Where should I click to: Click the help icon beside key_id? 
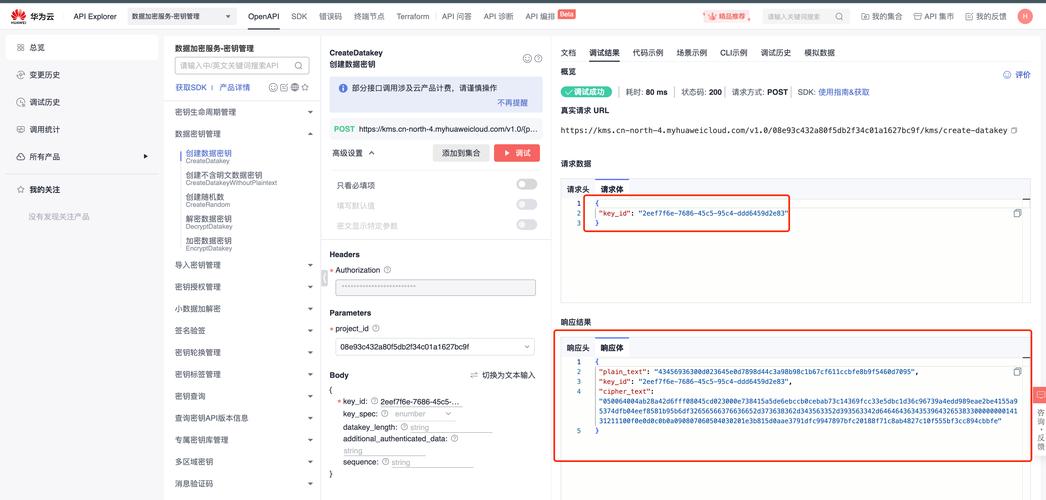(x=374, y=401)
